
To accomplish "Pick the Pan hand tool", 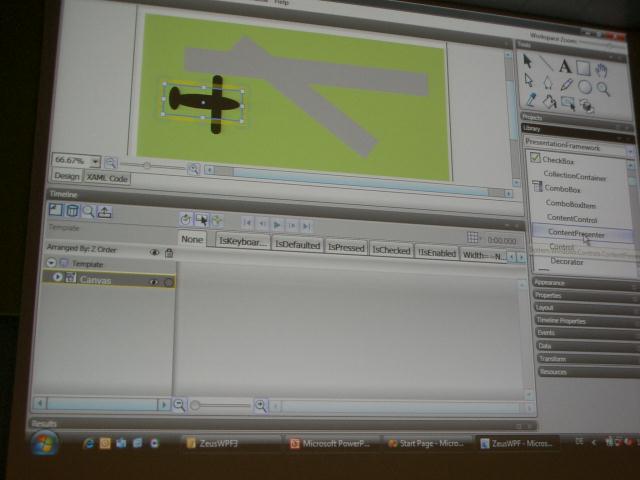I will tap(602, 69).
